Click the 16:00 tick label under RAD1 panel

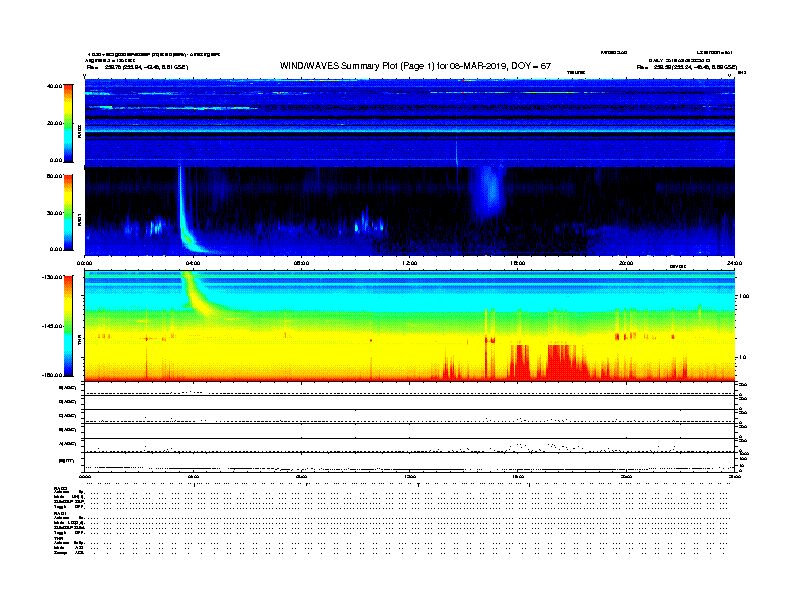tap(518, 263)
